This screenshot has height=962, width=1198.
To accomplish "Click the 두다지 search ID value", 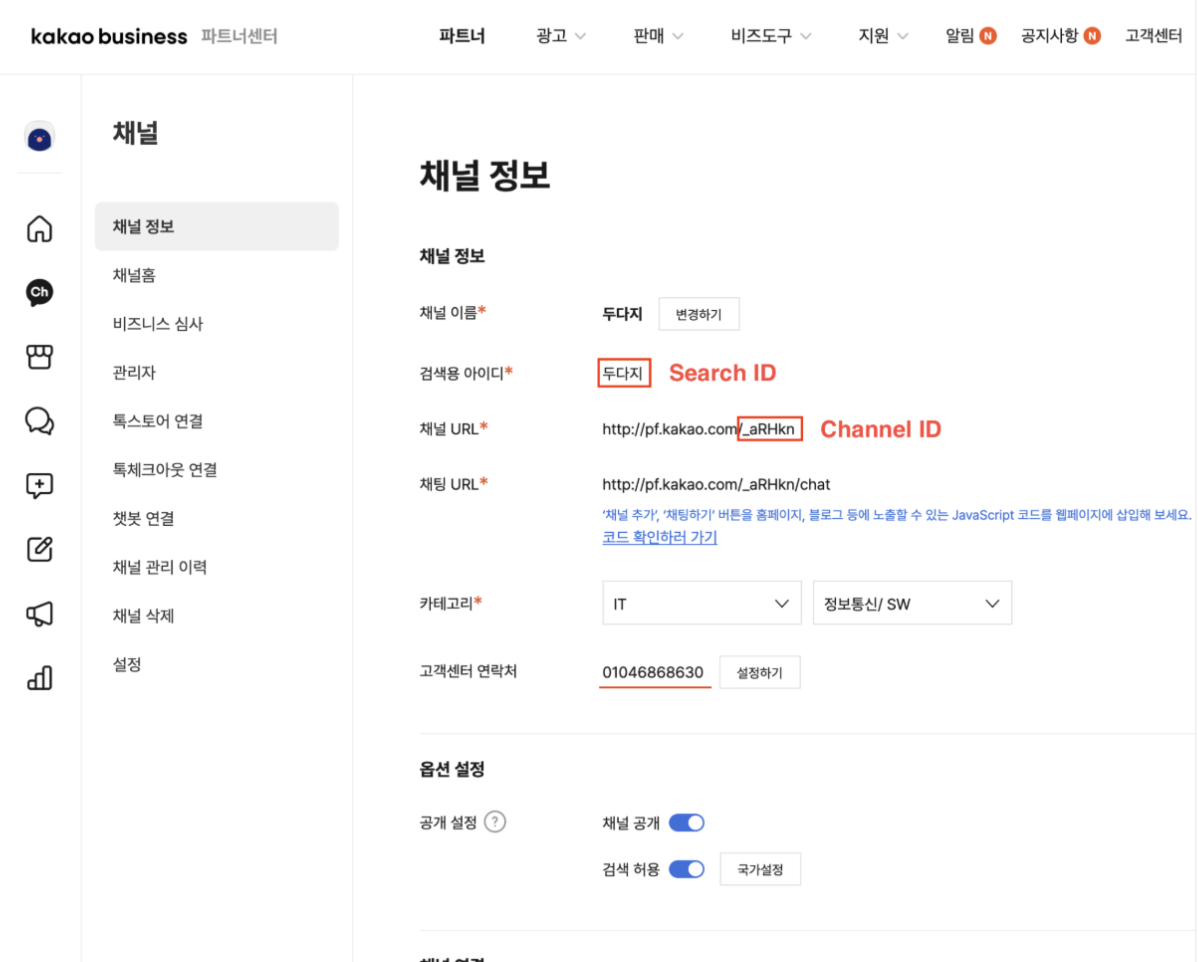I will coord(623,373).
